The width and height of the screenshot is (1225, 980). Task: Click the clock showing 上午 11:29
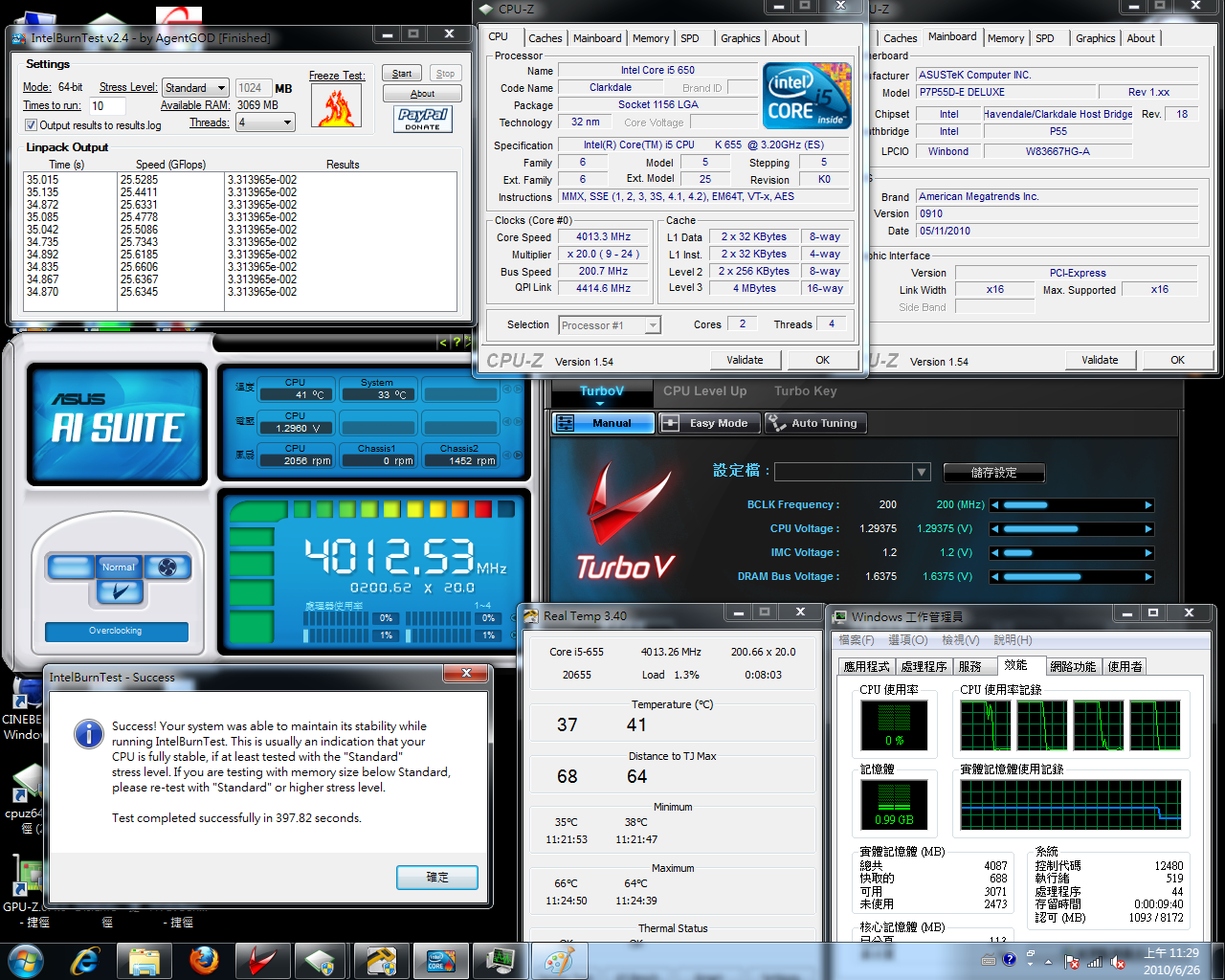tap(1171, 953)
